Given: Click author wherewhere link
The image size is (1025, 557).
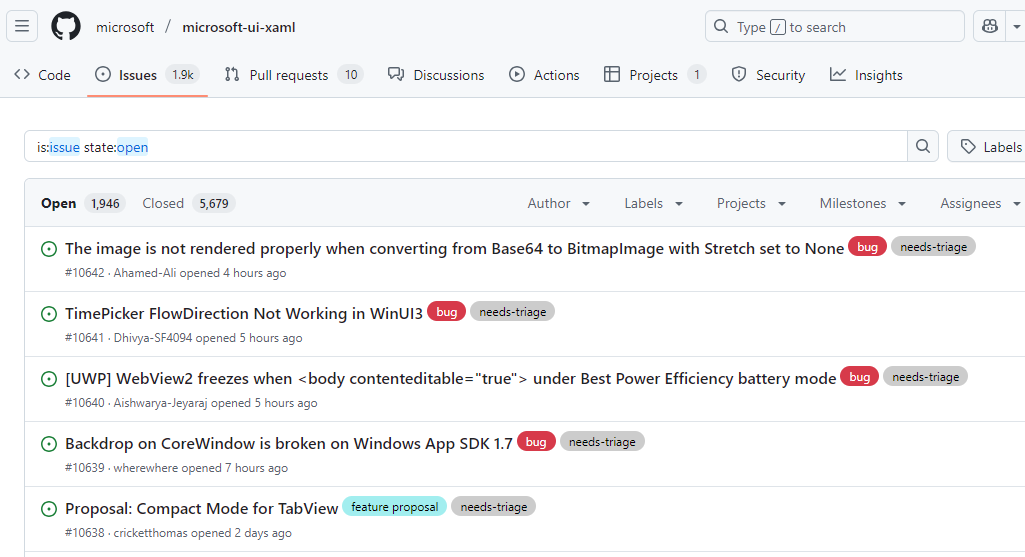Looking at the screenshot, I should (x=145, y=468).
